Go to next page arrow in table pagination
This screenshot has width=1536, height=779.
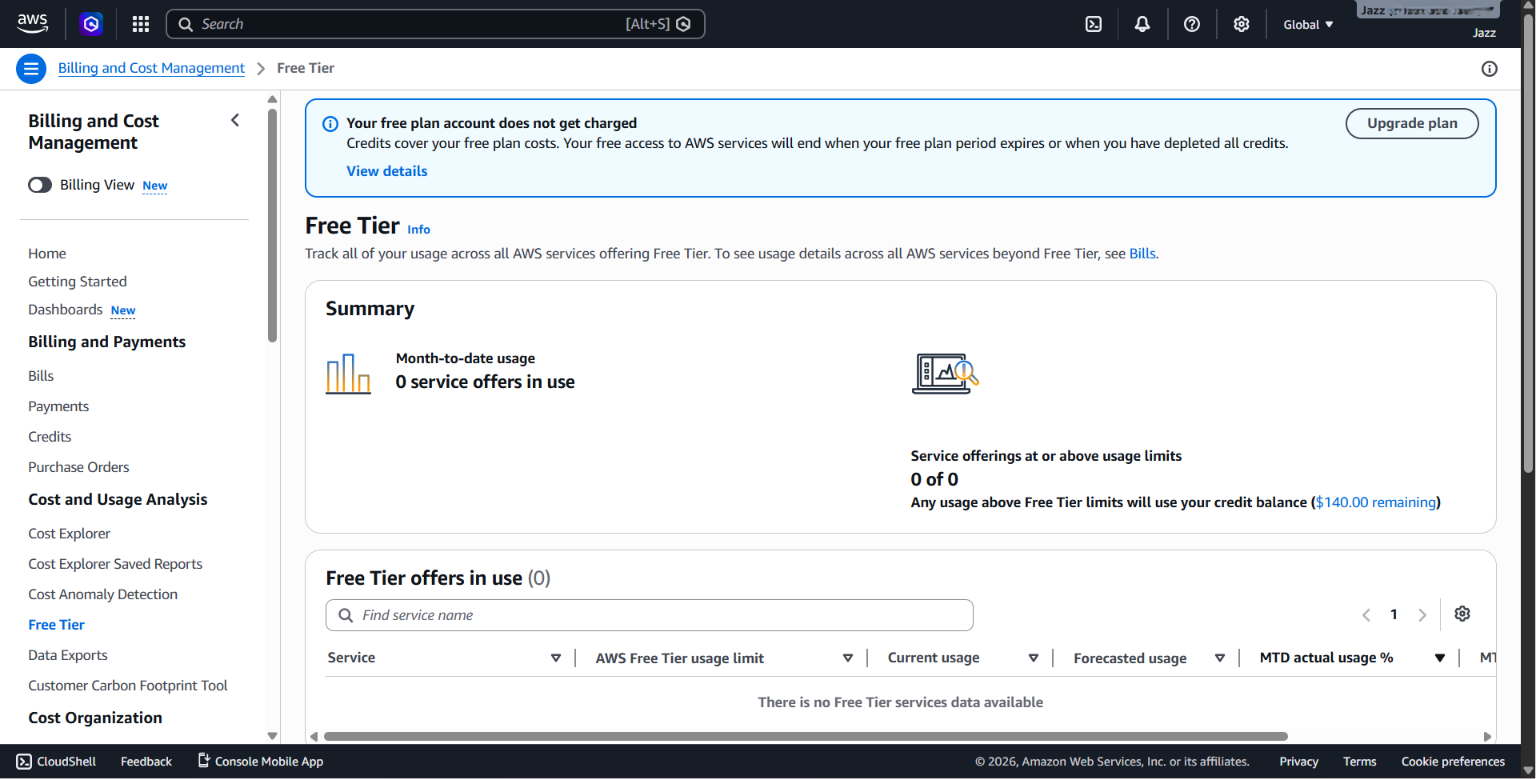tap(1422, 615)
